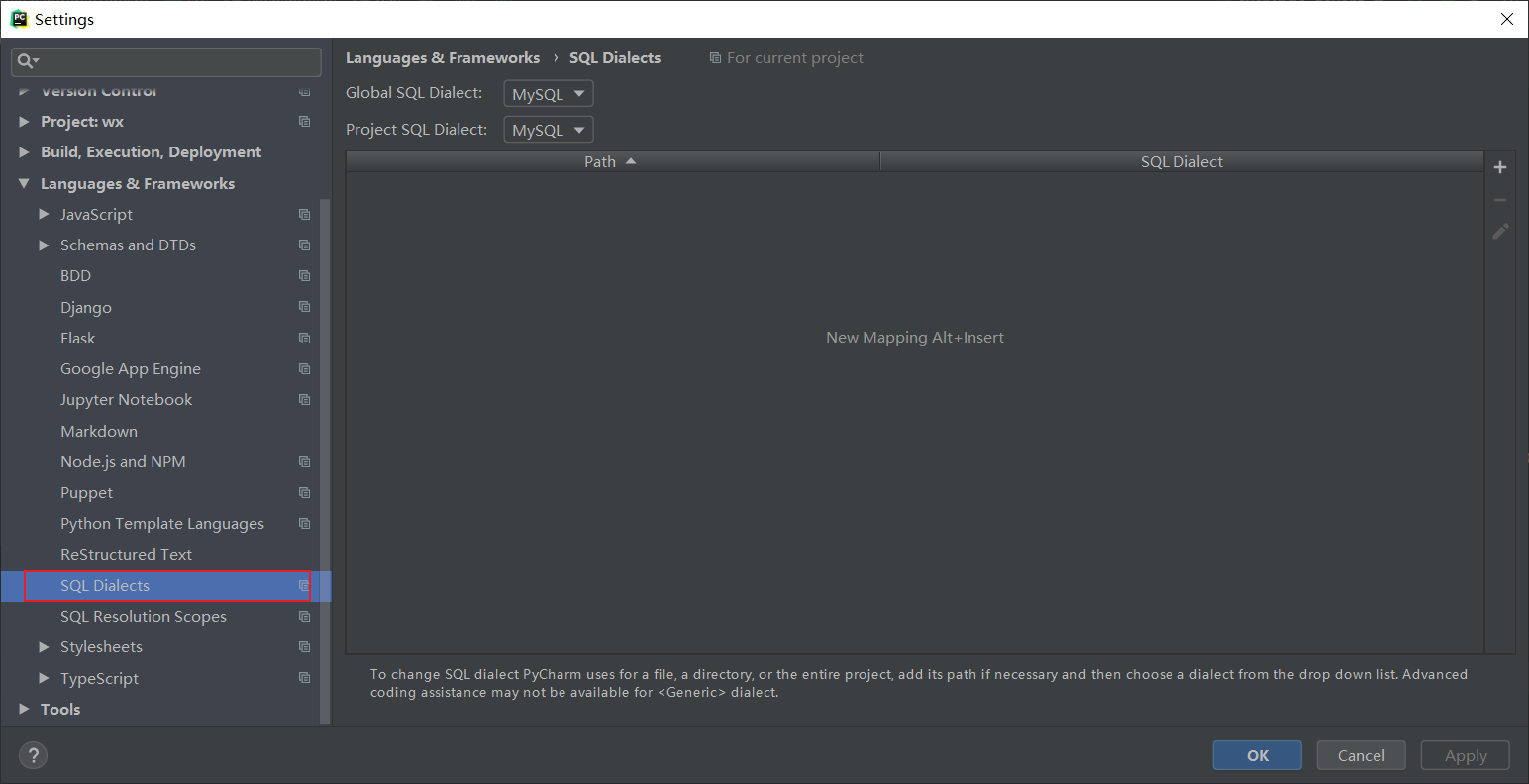Collapse the Languages & Frameworks section

[x=24, y=183]
